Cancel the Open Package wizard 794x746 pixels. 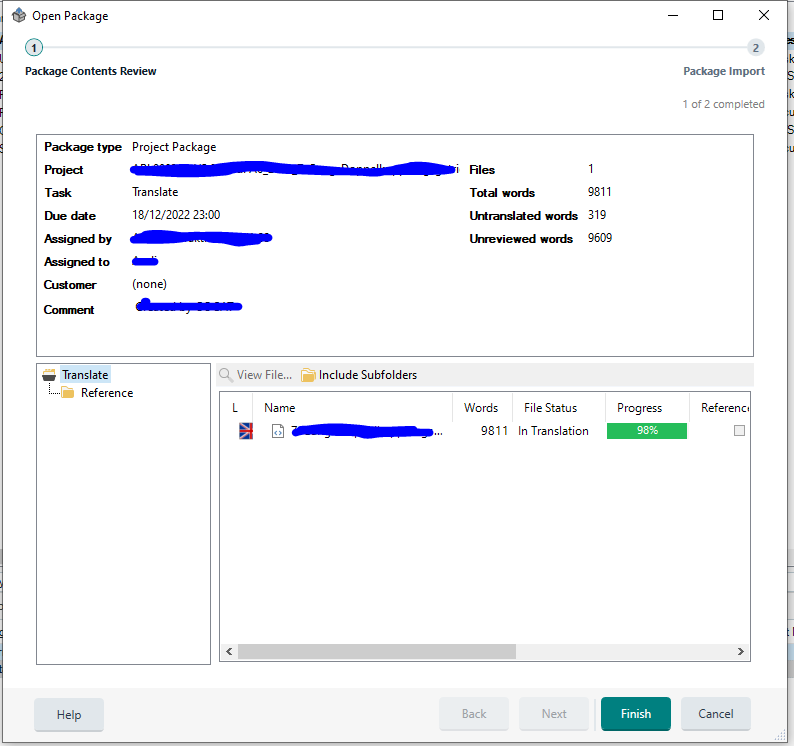tap(716, 714)
